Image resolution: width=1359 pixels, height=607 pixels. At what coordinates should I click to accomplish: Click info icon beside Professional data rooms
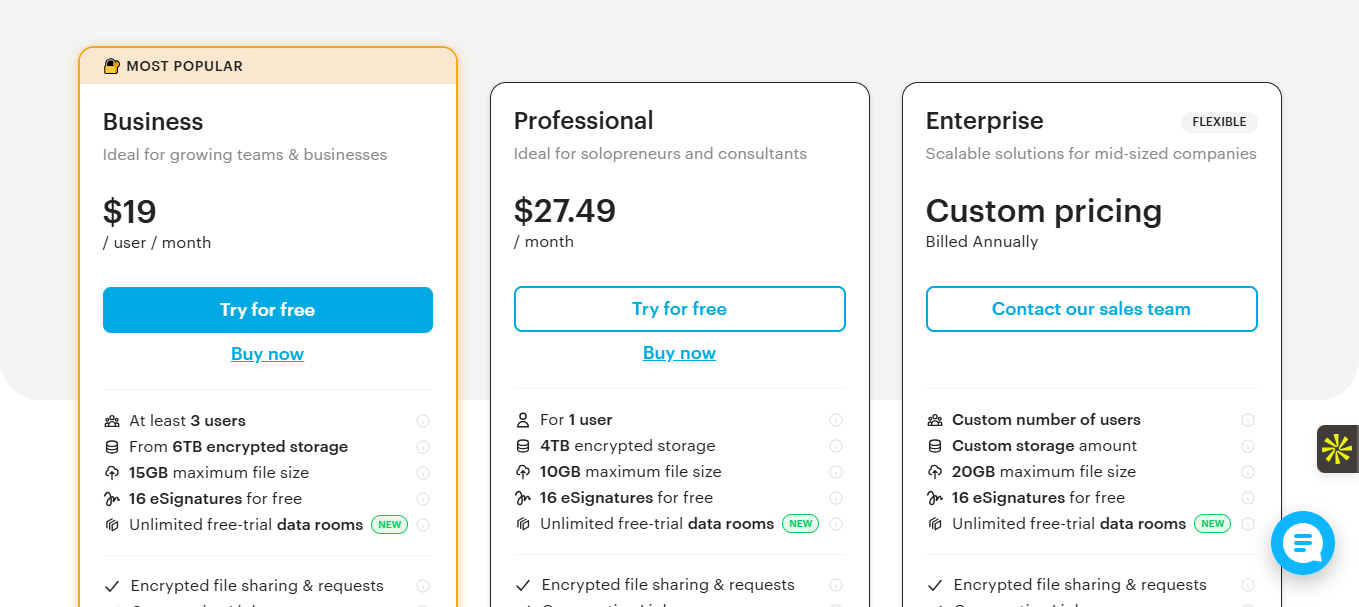[836, 524]
